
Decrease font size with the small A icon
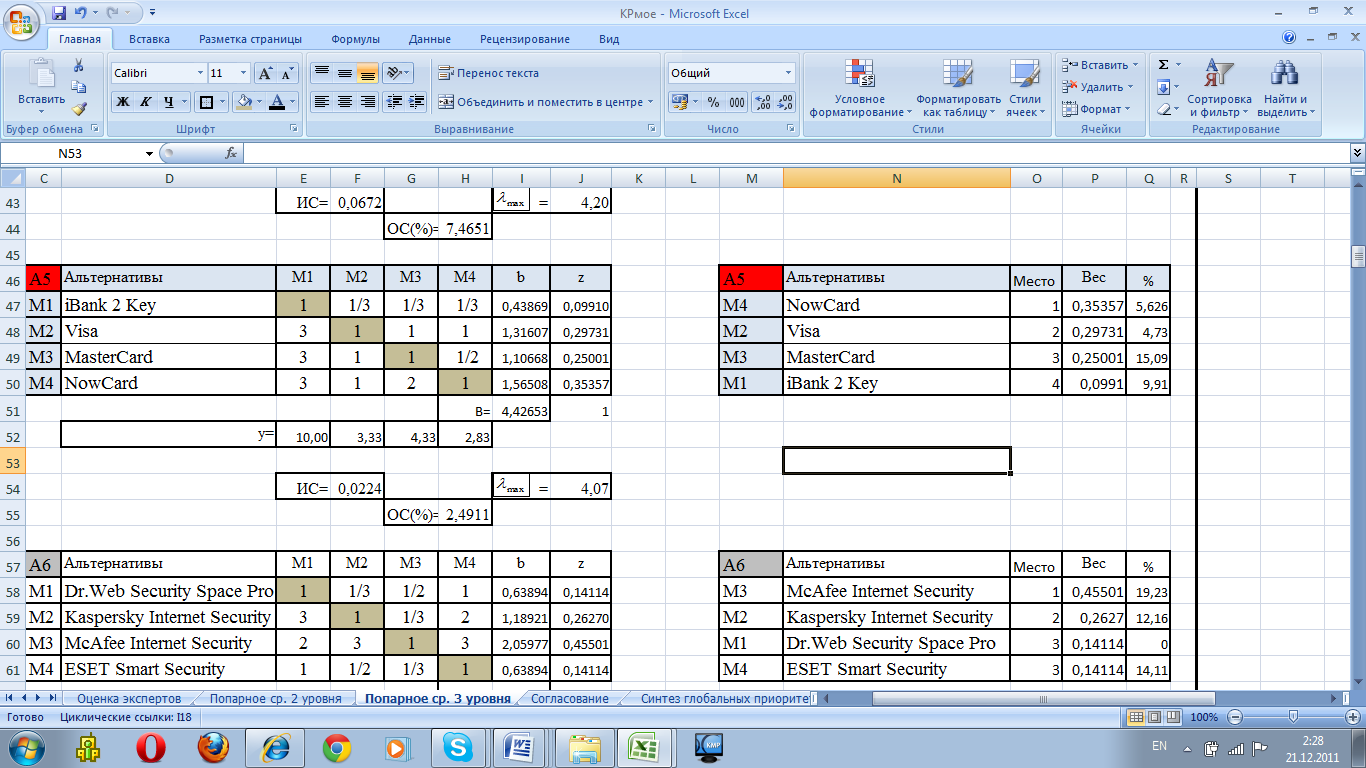point(287,73)
